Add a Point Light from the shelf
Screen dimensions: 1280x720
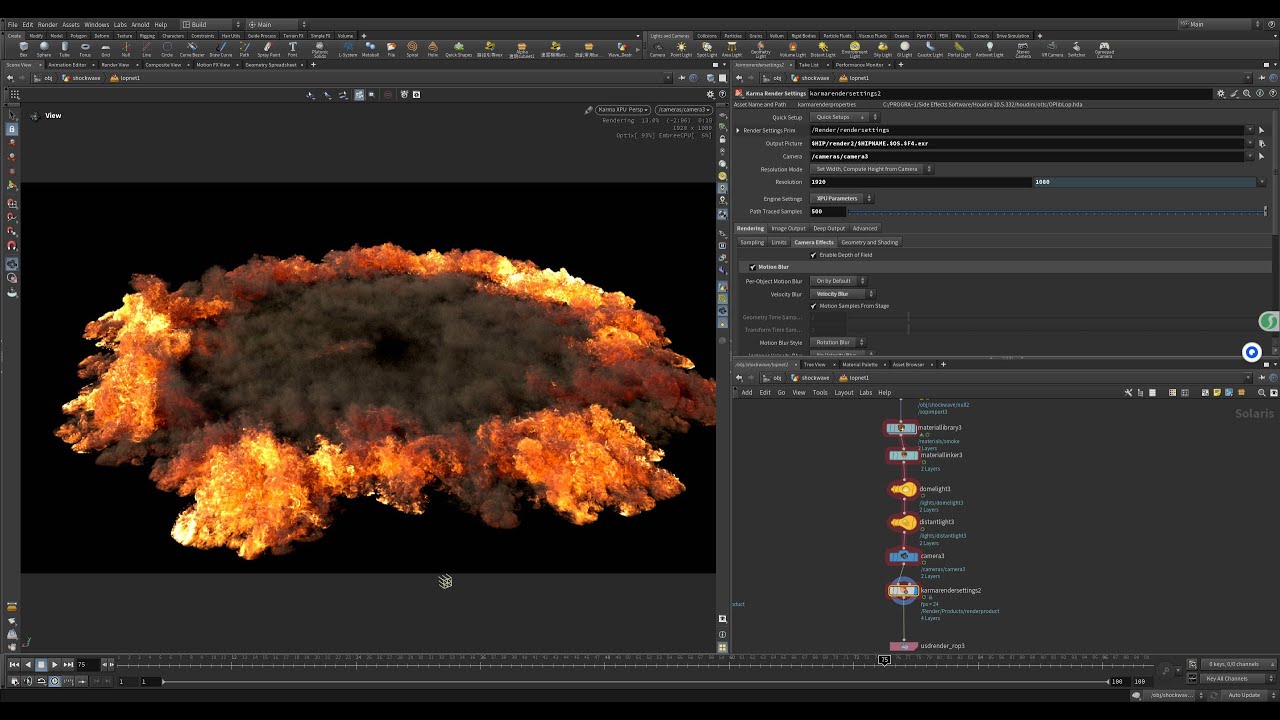coord(681,48)
